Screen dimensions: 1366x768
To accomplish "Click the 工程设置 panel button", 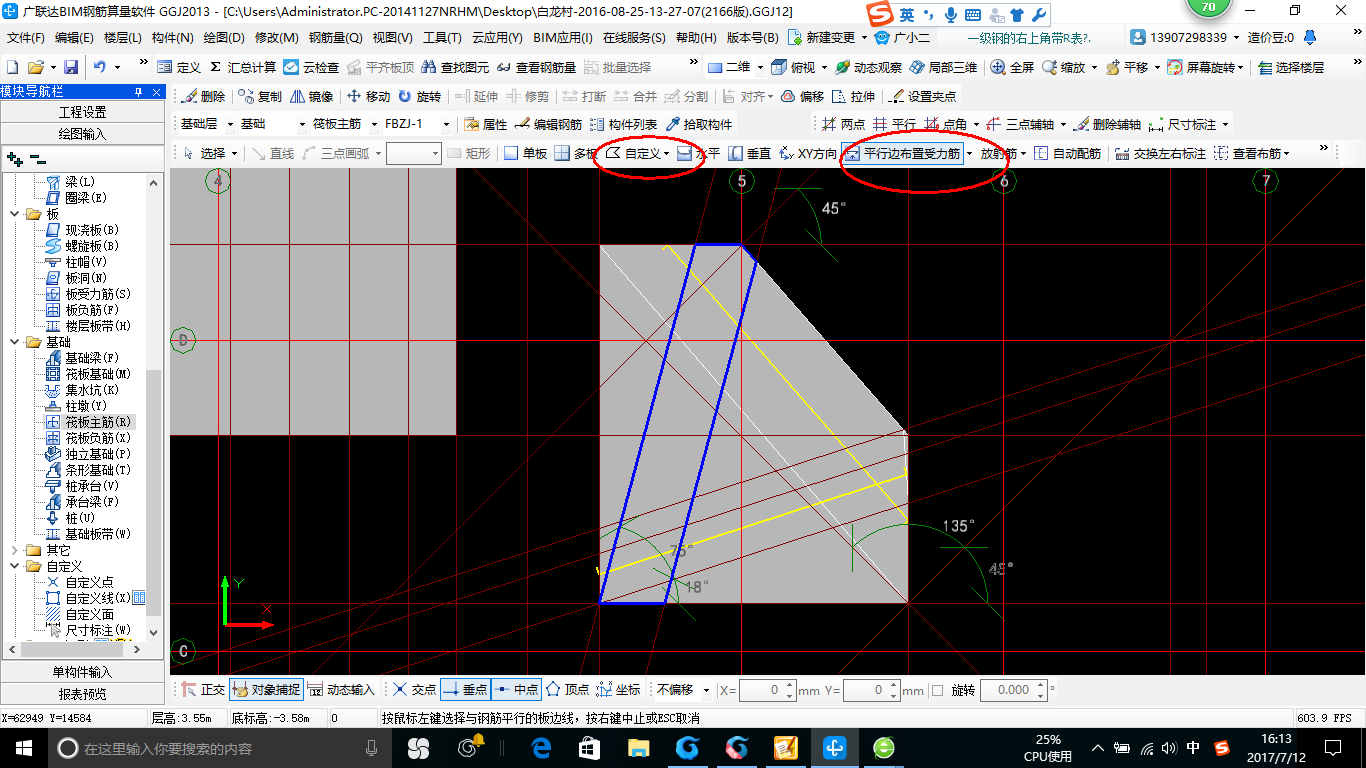I will 82,112.
